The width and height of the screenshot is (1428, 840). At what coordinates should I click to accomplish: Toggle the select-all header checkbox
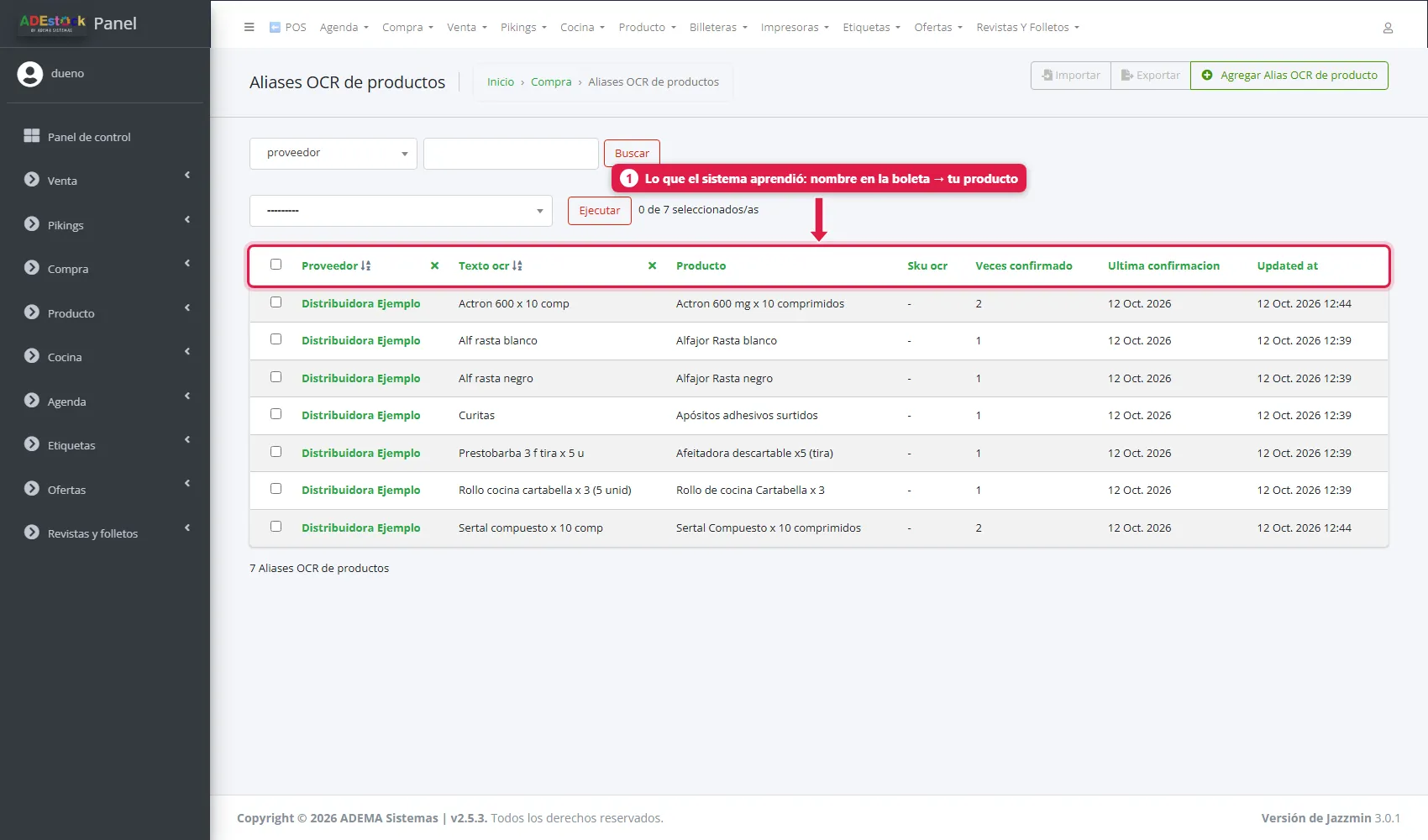click(276, 265)
